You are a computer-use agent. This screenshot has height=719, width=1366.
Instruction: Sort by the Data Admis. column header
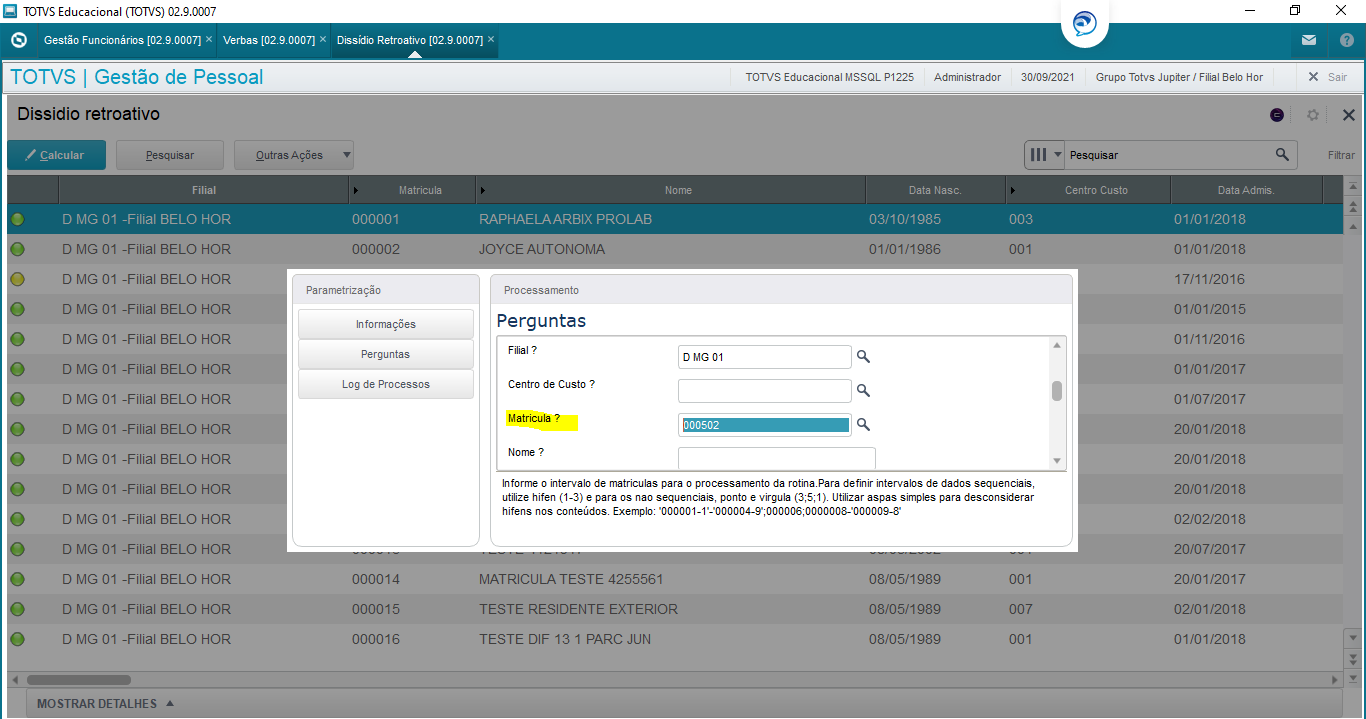click(1246, 190)
